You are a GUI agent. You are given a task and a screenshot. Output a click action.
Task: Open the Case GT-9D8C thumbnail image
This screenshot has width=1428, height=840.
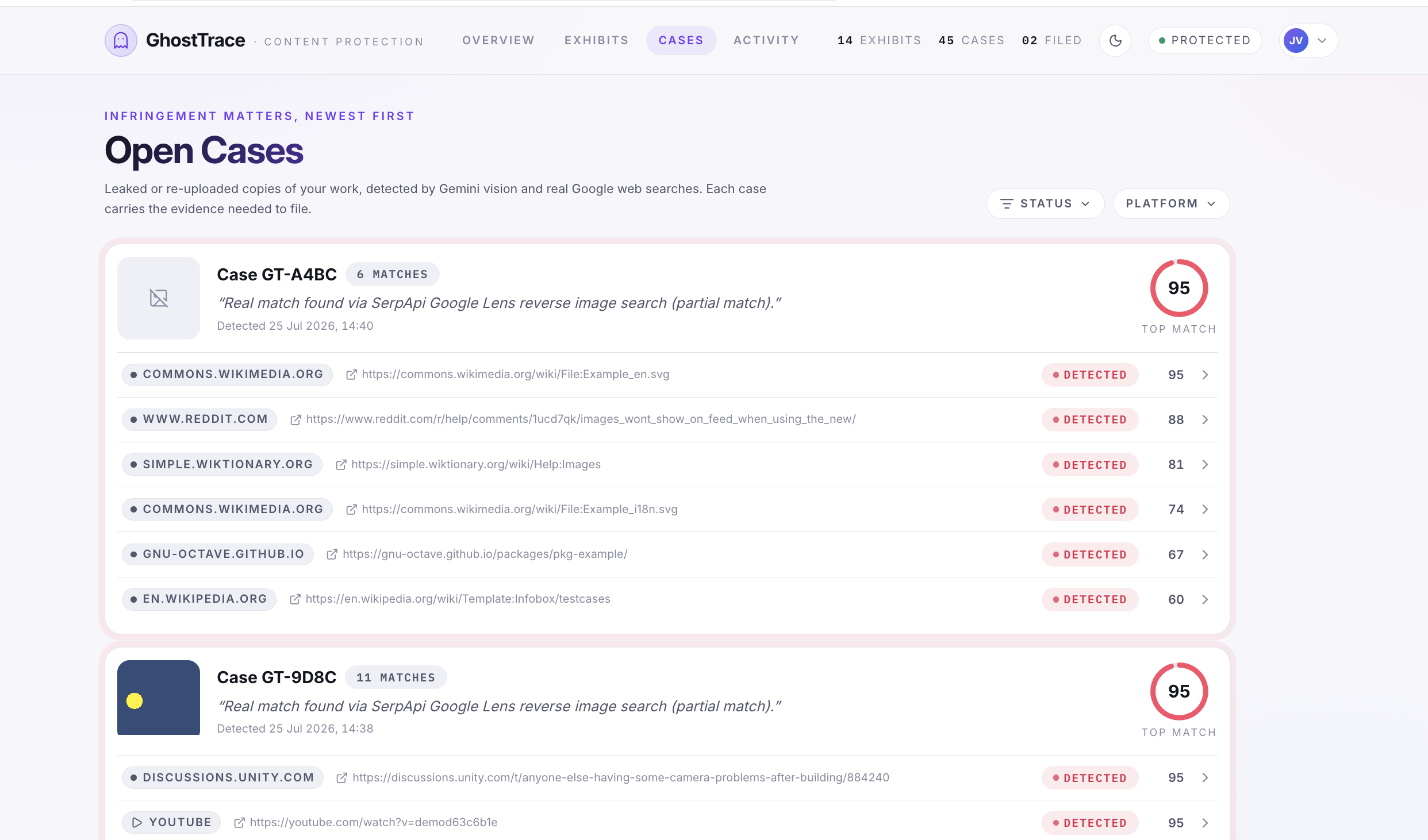tap(159, 698)
